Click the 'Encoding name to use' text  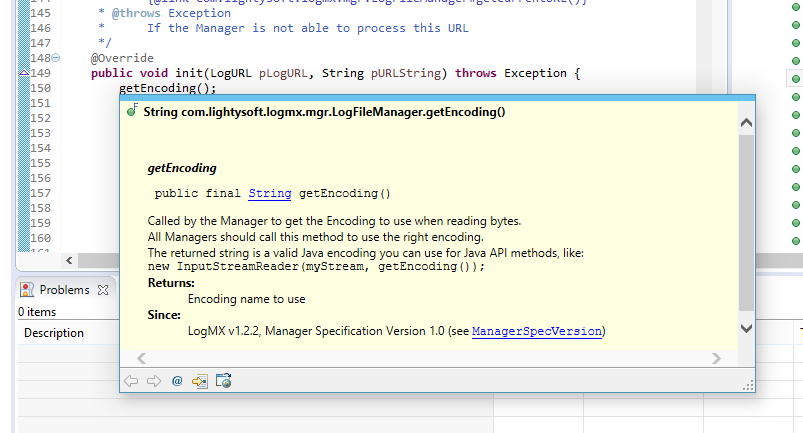246,299
